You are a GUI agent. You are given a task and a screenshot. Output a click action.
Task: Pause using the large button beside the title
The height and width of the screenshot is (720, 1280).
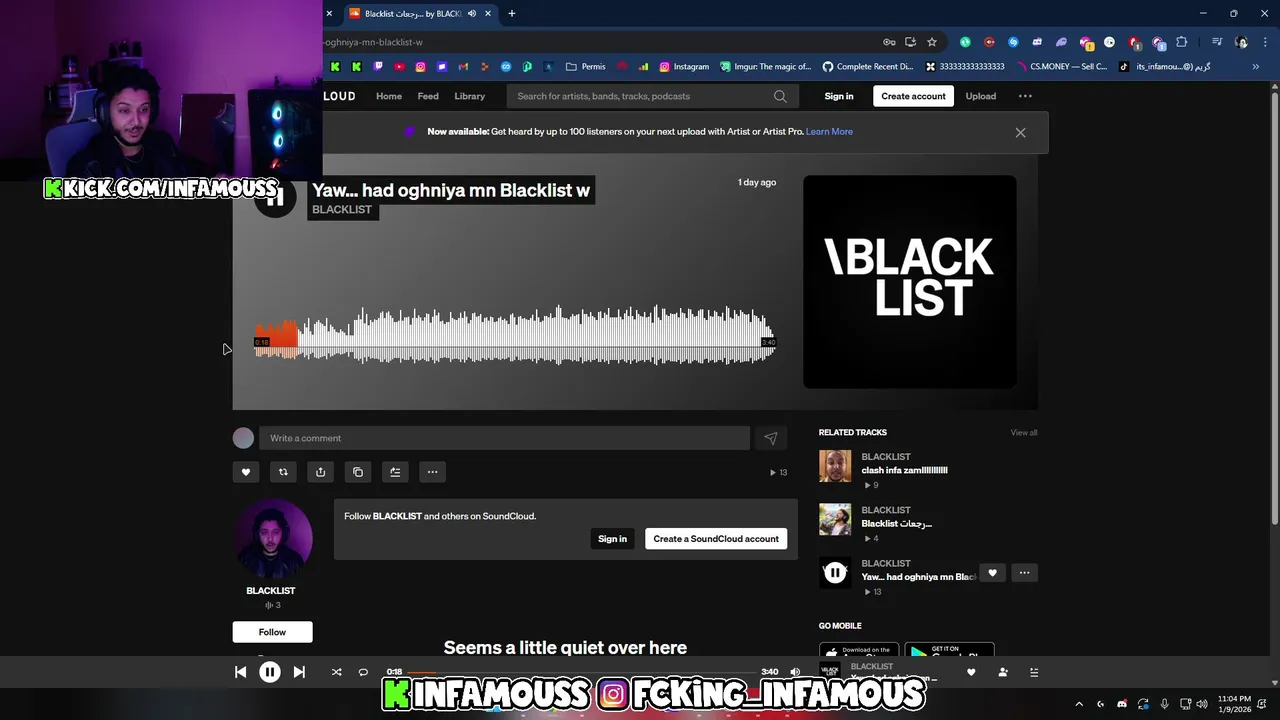[x=274, y=196]
